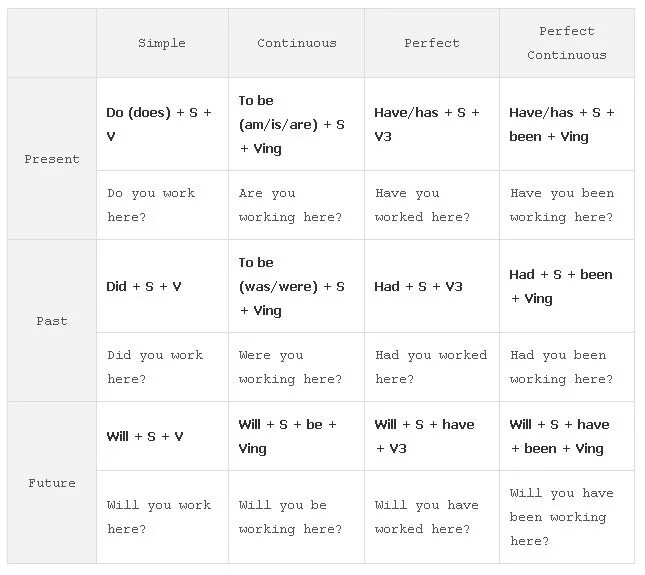
Task: Click the example 'Do you work here?'
Action: pyautogui.click(x=151, y=205)
